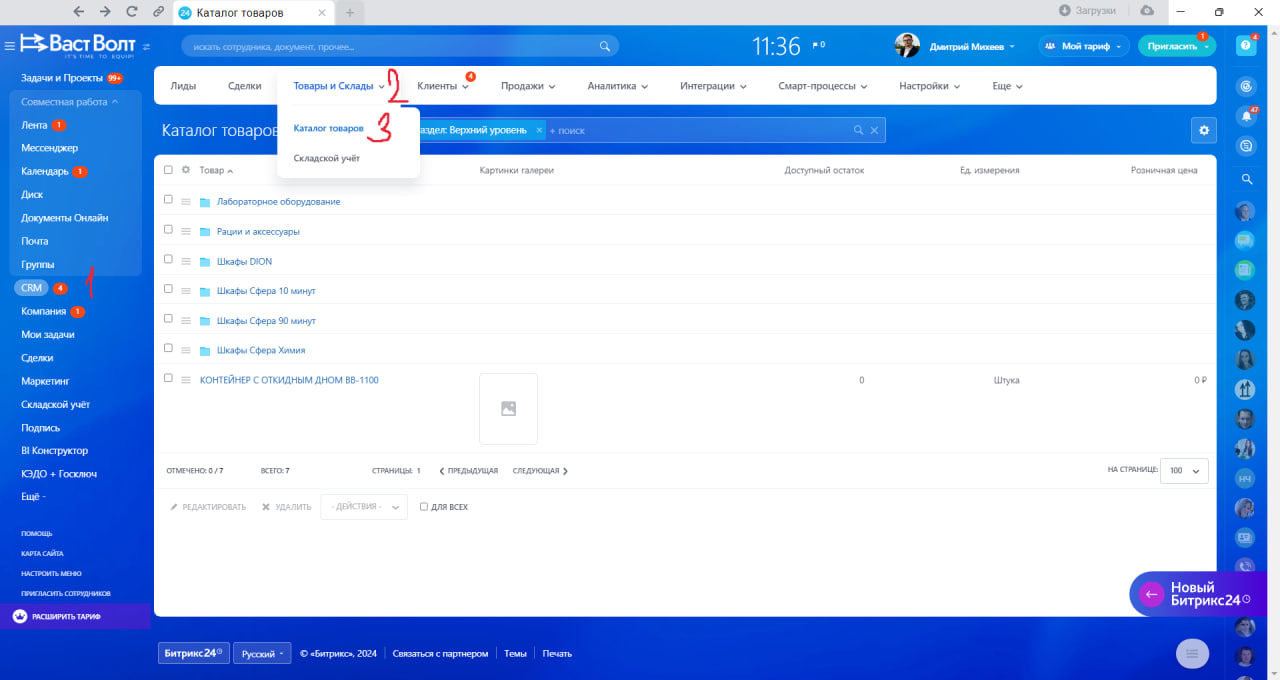
Task: Open the Шкафы Сфера 90 минут folder link
Action: point(266,321)
